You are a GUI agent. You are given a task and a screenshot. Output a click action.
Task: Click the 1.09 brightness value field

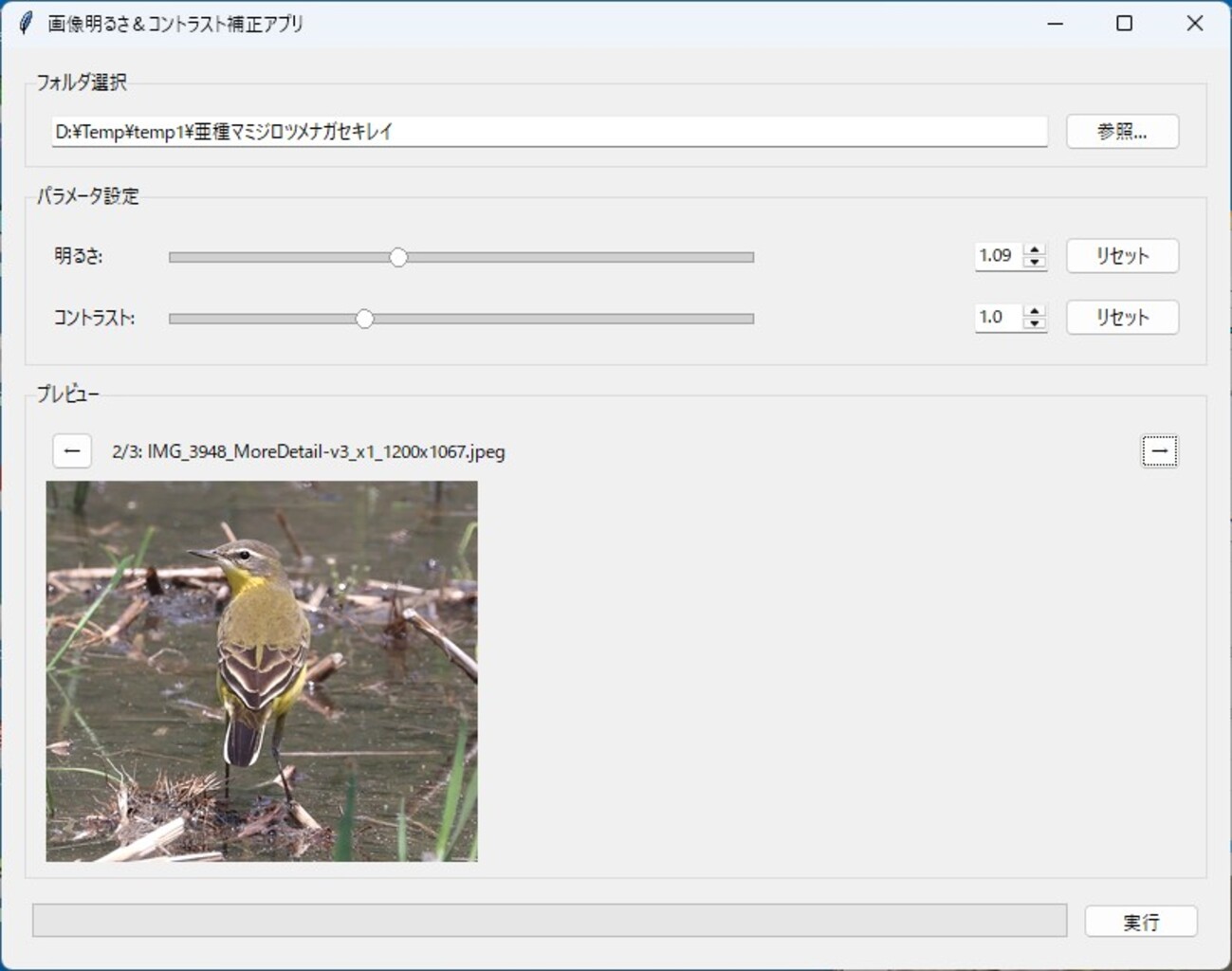point(997,256)
